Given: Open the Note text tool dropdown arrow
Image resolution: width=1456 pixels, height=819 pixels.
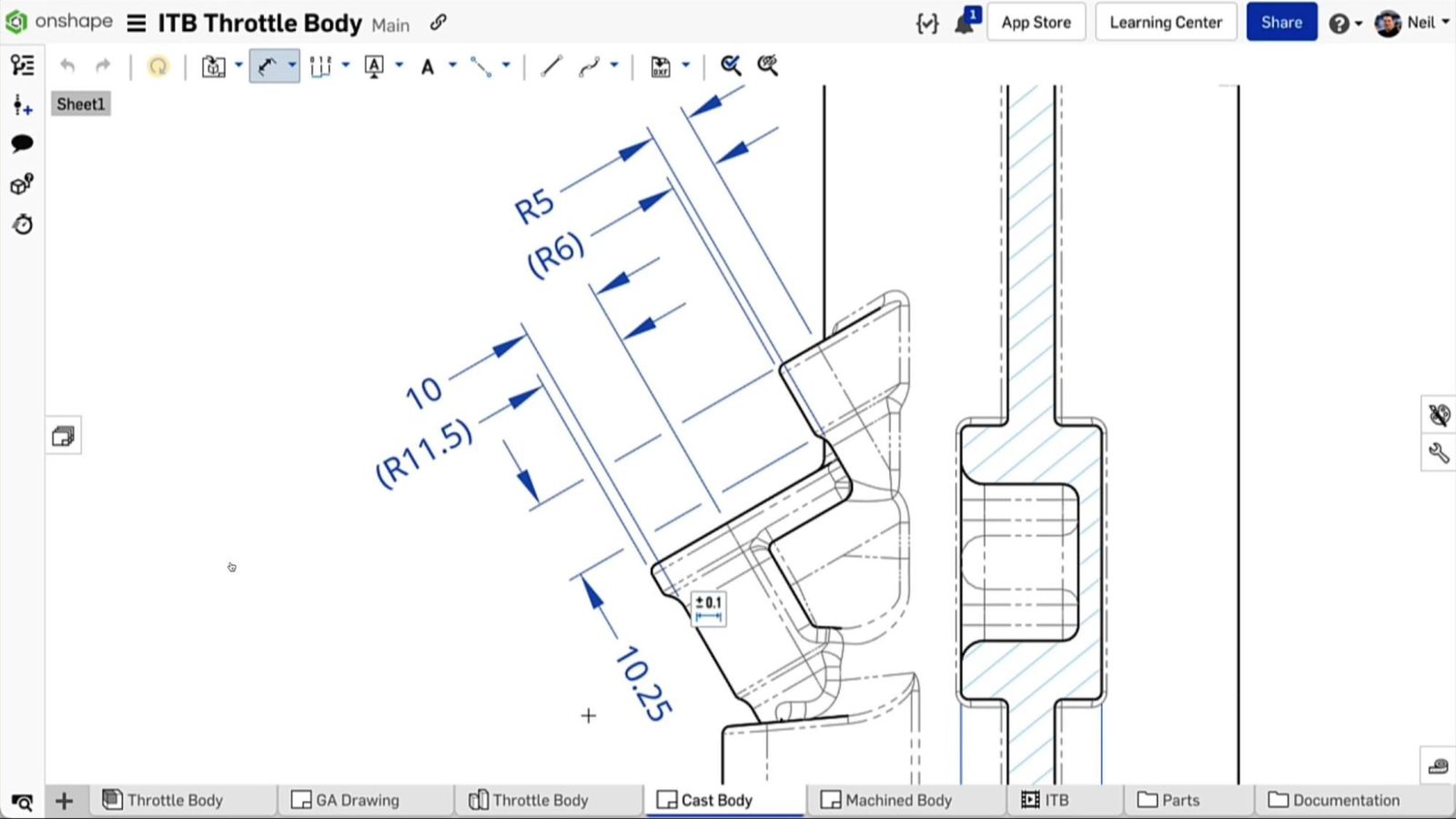Looking at the screenshot, I should [x=452, y=66].
